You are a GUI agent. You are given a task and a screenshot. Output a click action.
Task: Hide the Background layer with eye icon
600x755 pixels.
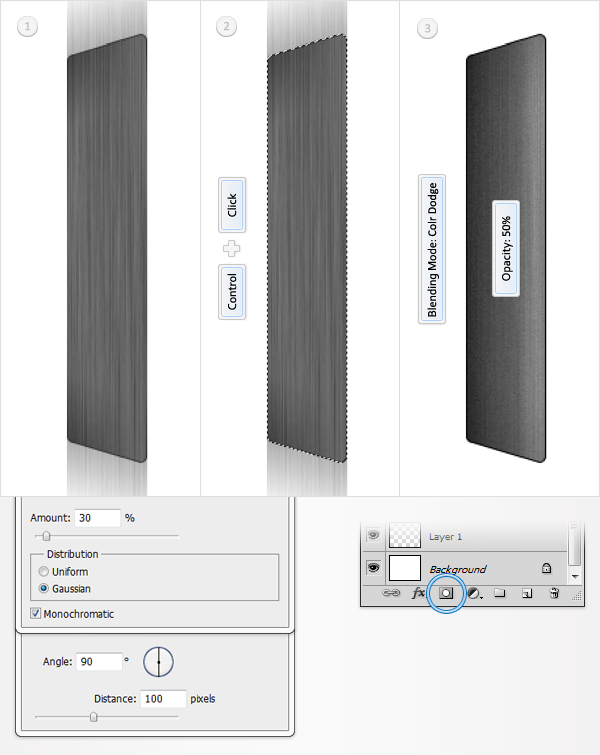pos(373,568)
